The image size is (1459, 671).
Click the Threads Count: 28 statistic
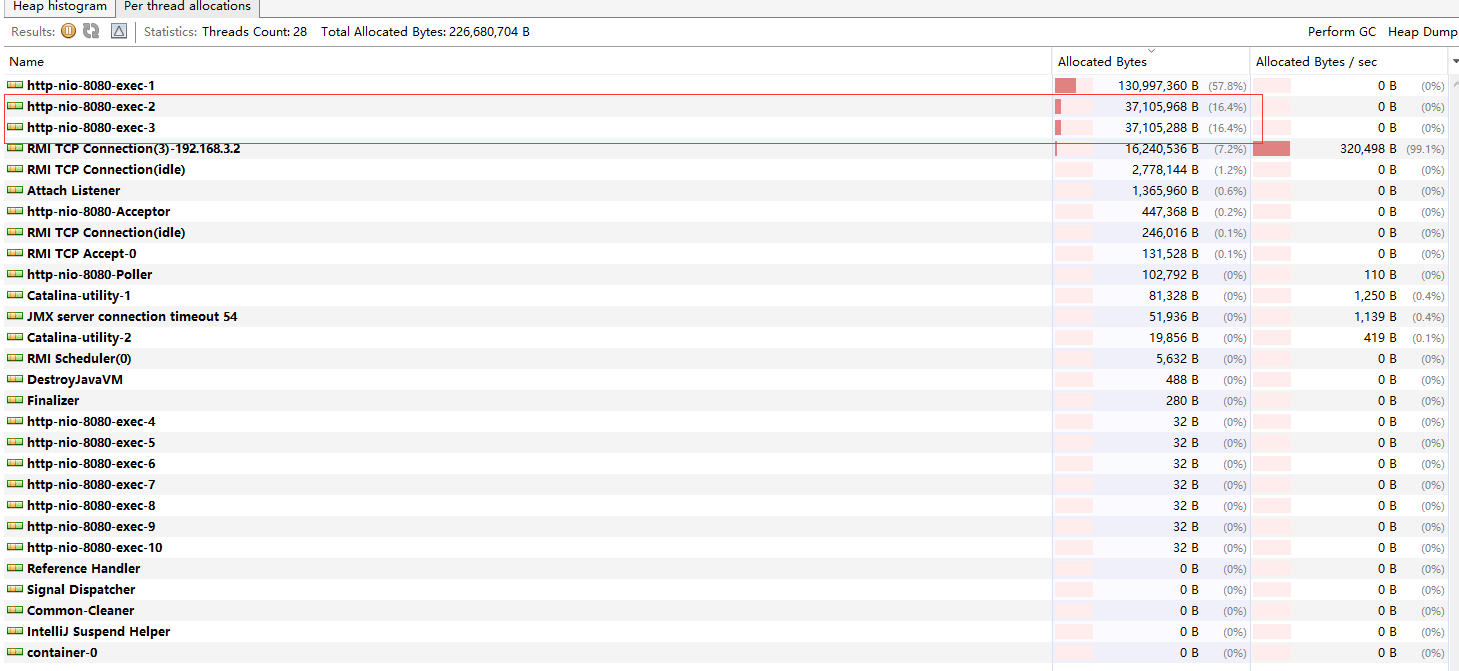point(254,31)
